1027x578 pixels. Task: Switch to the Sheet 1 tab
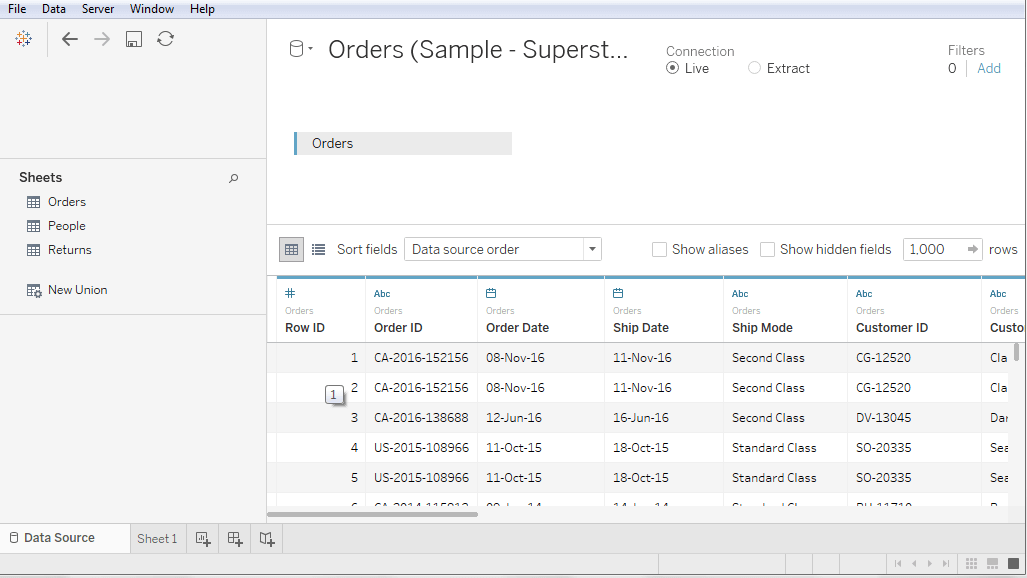click(157, 539)
